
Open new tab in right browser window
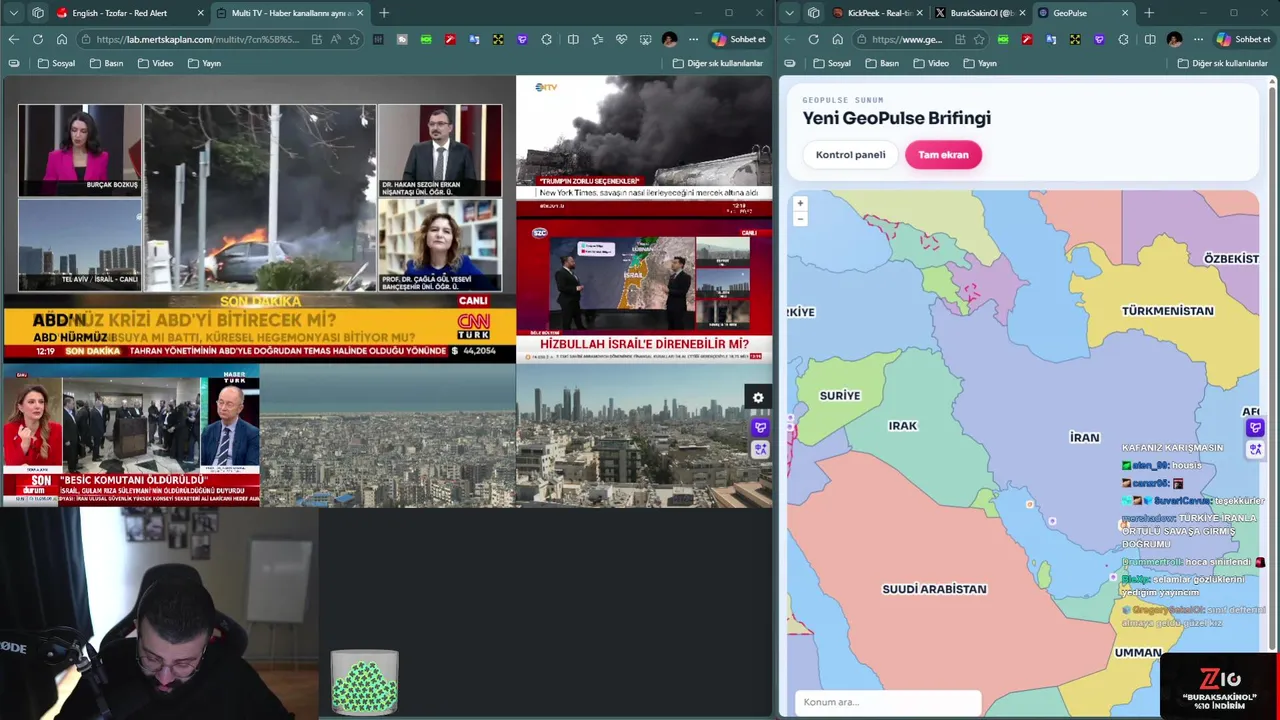click(x=1149, y=13)
